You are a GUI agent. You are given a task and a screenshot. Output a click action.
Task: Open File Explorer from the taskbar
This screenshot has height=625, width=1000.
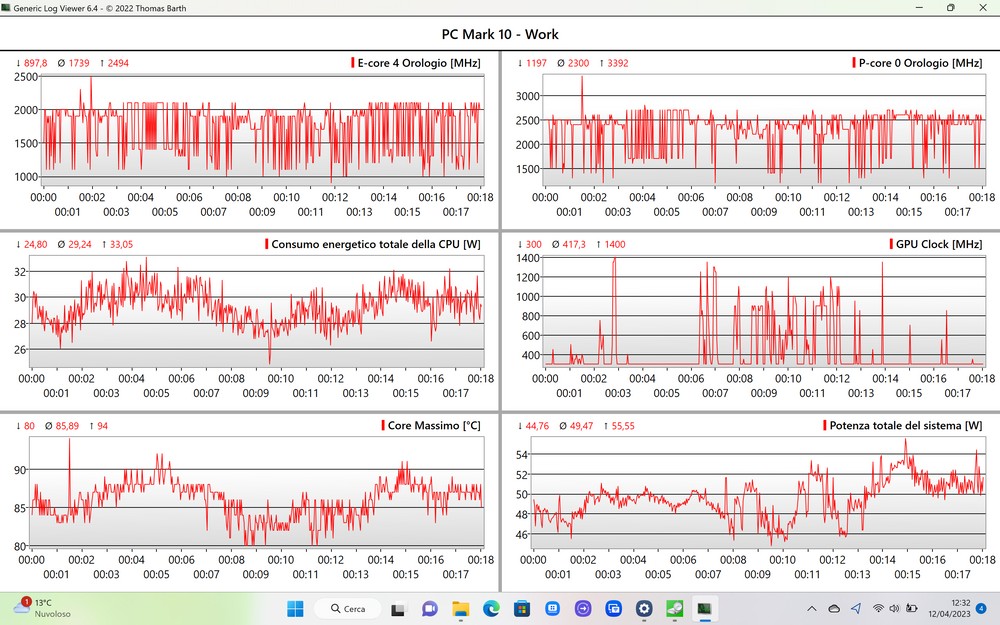[460, 608]
